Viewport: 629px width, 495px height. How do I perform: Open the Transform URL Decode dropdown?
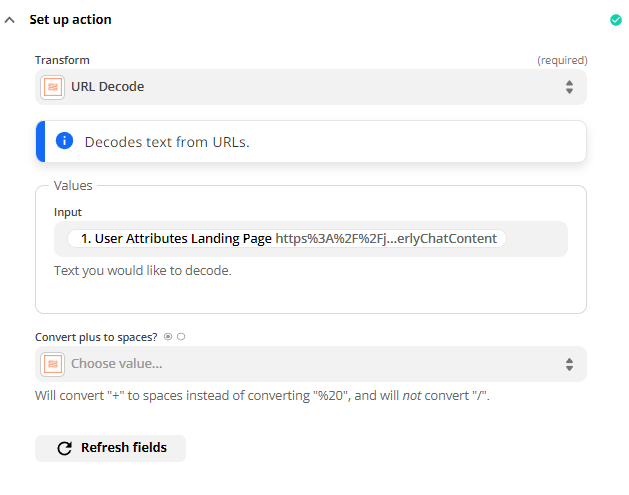(x=311, y=87)
